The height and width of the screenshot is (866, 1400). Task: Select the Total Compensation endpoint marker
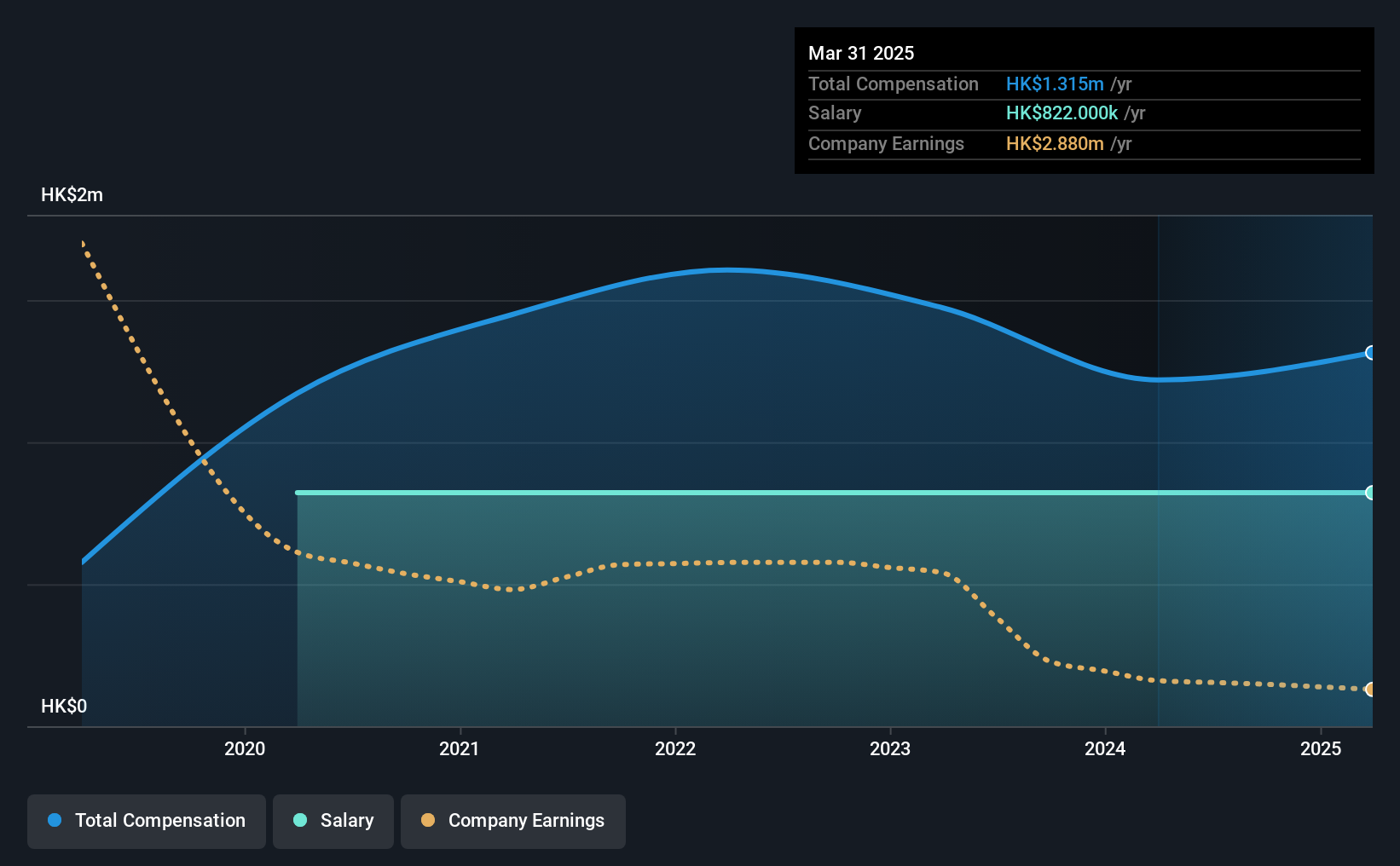pyautogui.click(x=1371, y=353)
